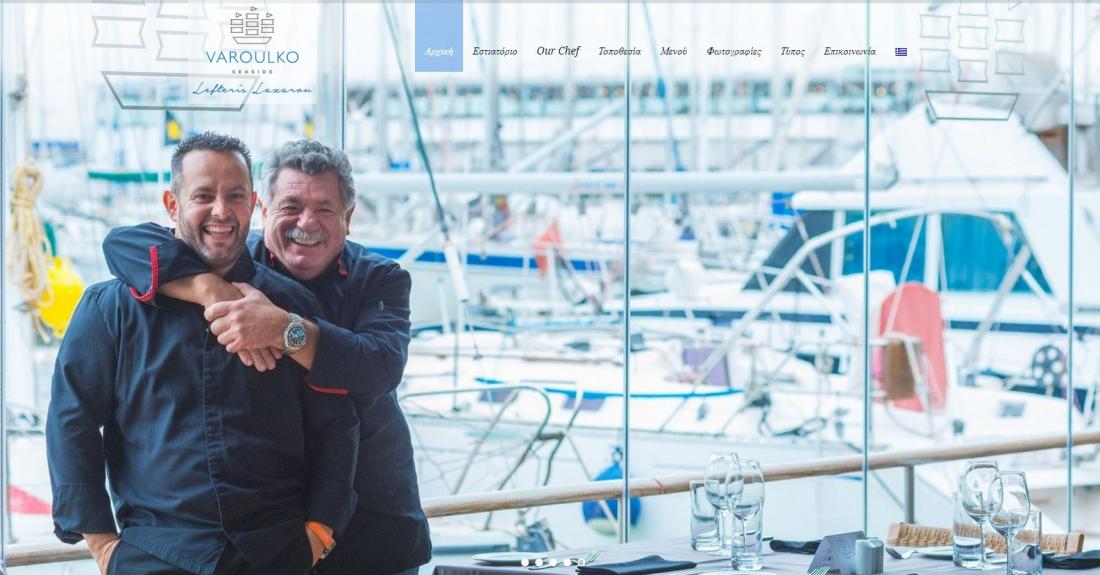1100x575 pixels.
Task: Switch to the fourth slideshow dot
Action: click(x=567, y=562)
